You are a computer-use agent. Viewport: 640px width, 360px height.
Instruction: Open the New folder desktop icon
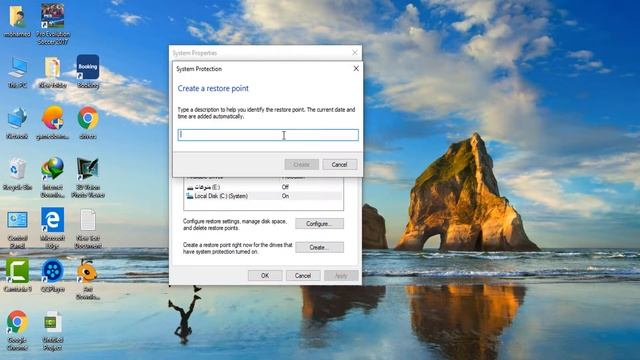[x=53, y=73]
